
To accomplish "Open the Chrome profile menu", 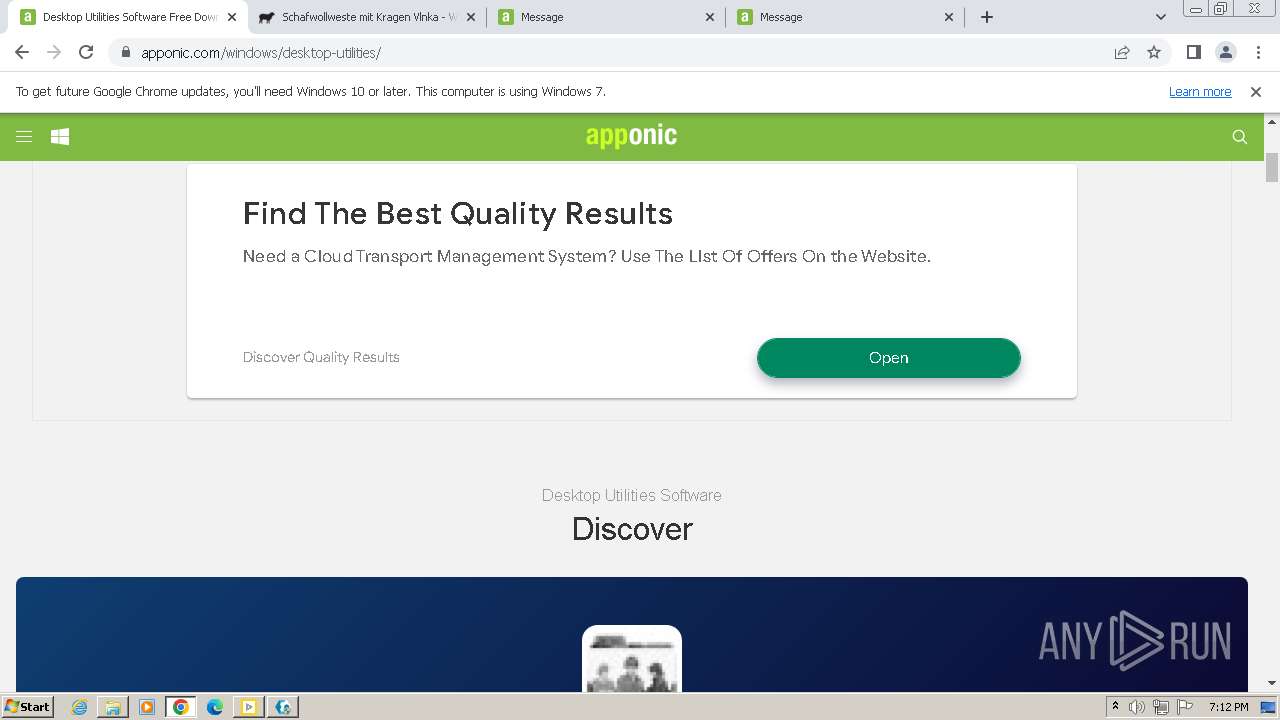I will [1226, 52].
